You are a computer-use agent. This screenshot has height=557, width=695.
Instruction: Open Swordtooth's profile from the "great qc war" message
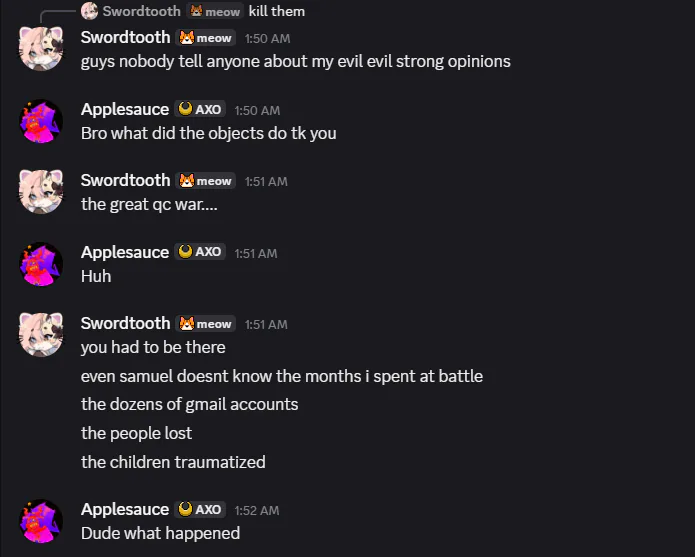click(x=125, y=181)
